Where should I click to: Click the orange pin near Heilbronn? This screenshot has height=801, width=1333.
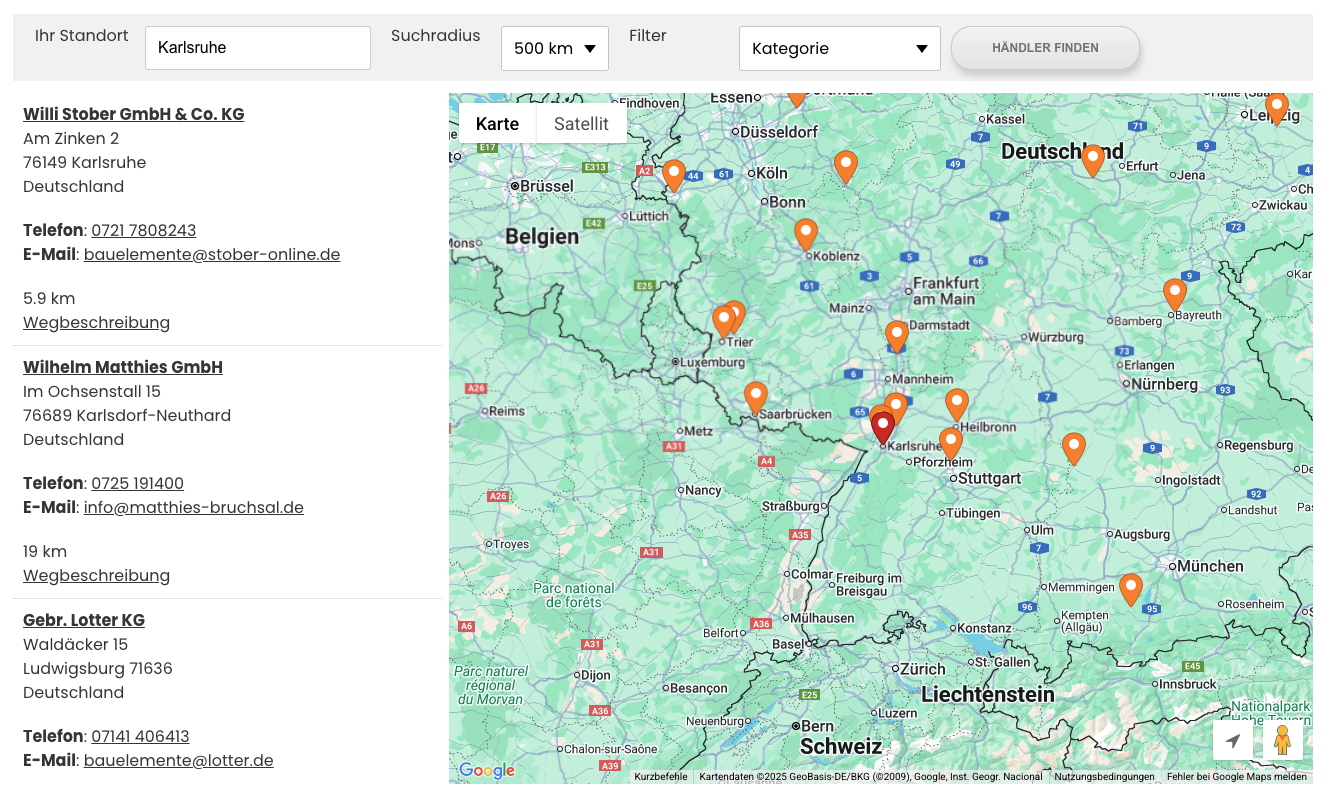957,404
